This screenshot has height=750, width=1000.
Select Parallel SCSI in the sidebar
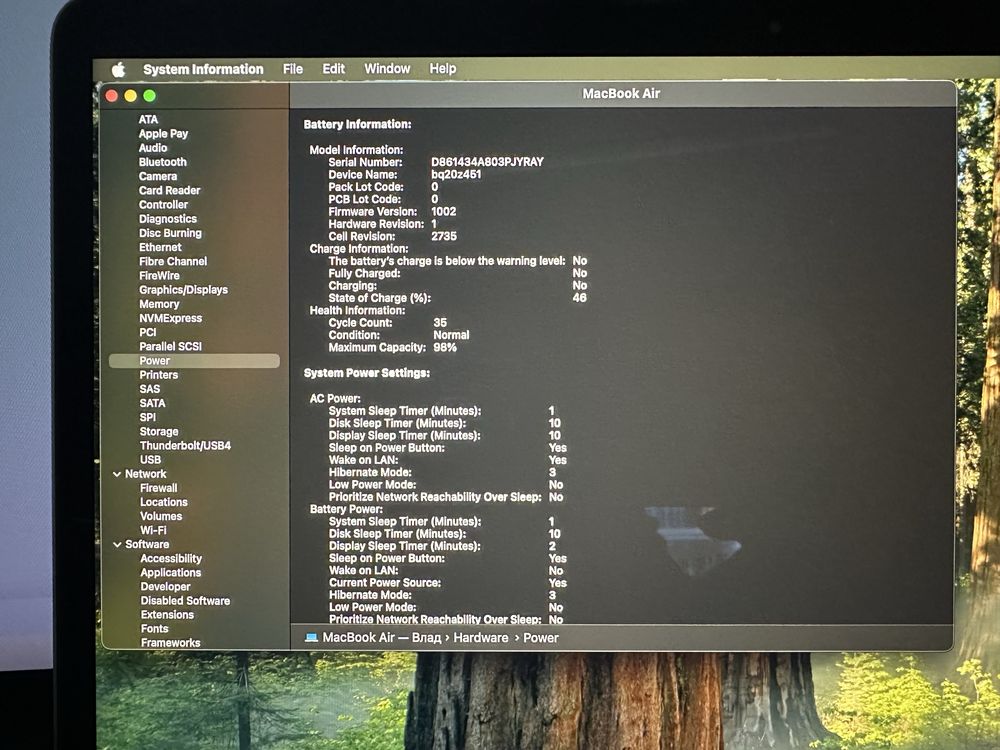click(170, 346)
